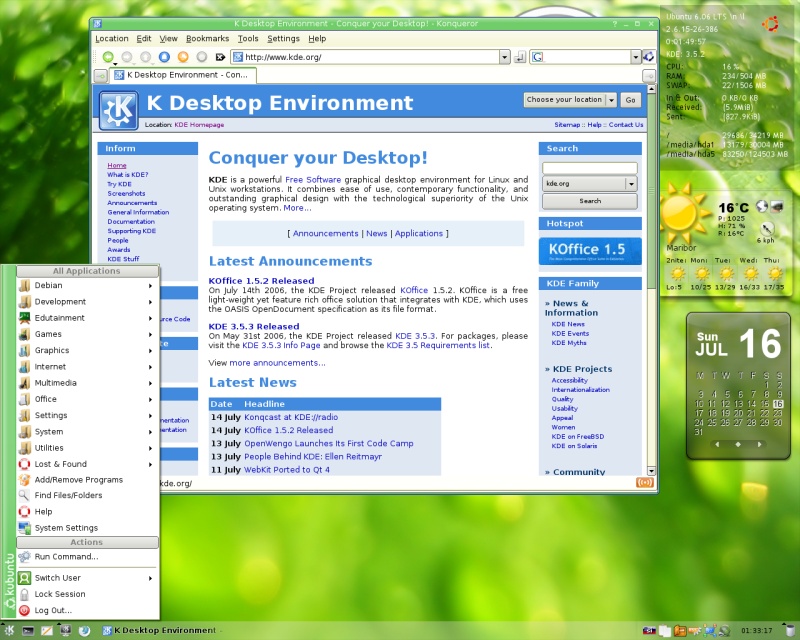The width and height of the screenshot is (800, 640).
Task: Click into the http://www.kde.org/ location field
Action: (x=365, y=57)
